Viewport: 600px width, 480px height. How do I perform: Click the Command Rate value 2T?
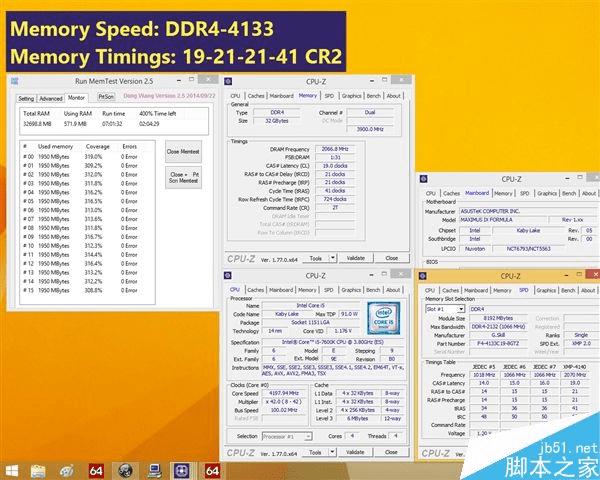click(x=335, y=207)
